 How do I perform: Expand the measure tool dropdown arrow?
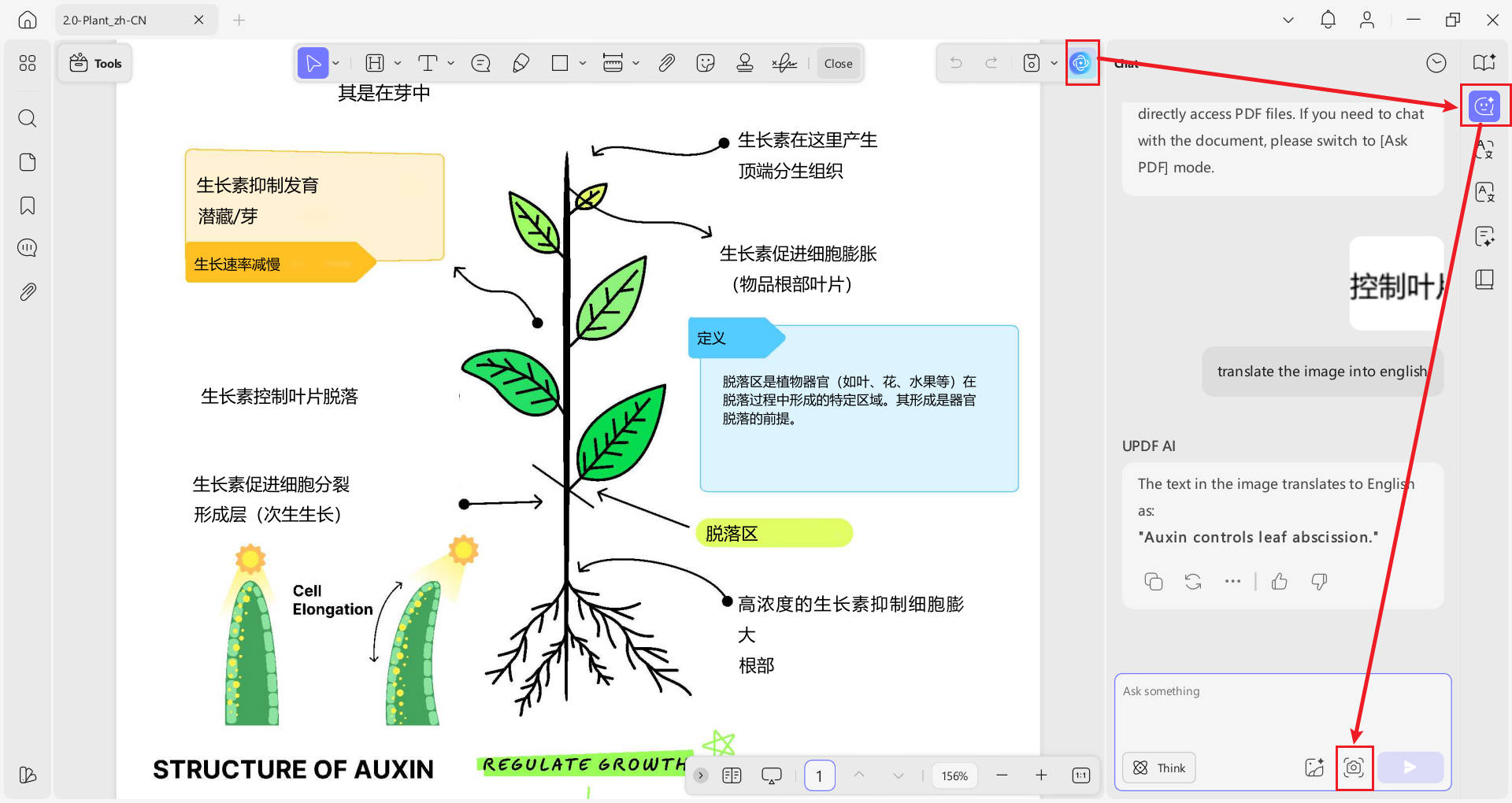[x=636, y=63]
